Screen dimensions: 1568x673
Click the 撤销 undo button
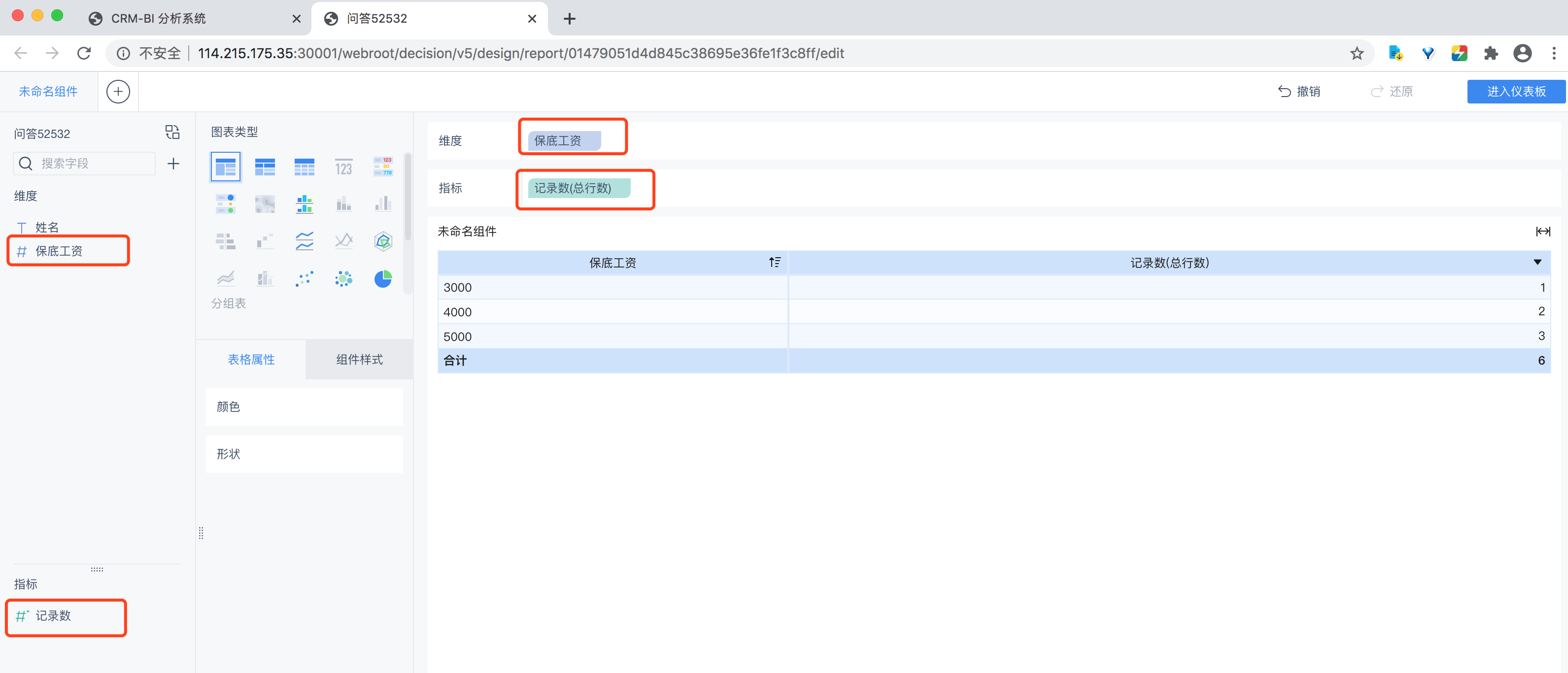coord(1299,91)
